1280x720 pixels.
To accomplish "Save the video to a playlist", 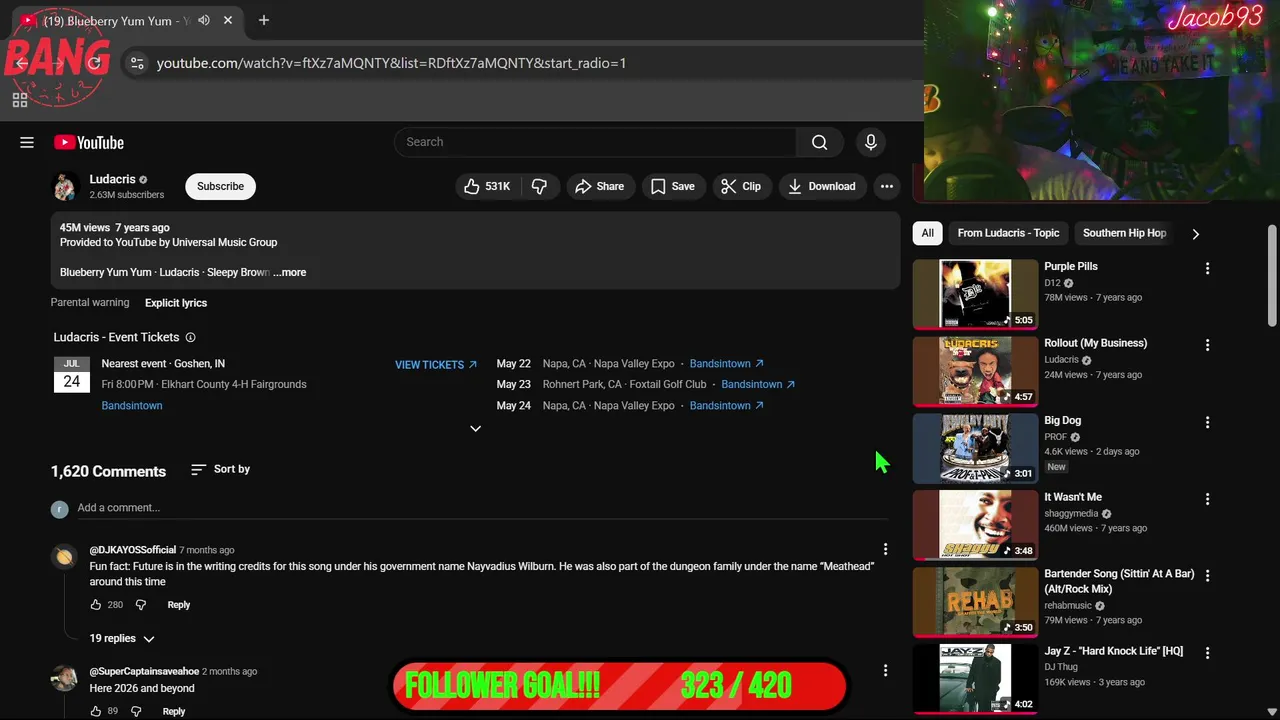I will point(673,186).
